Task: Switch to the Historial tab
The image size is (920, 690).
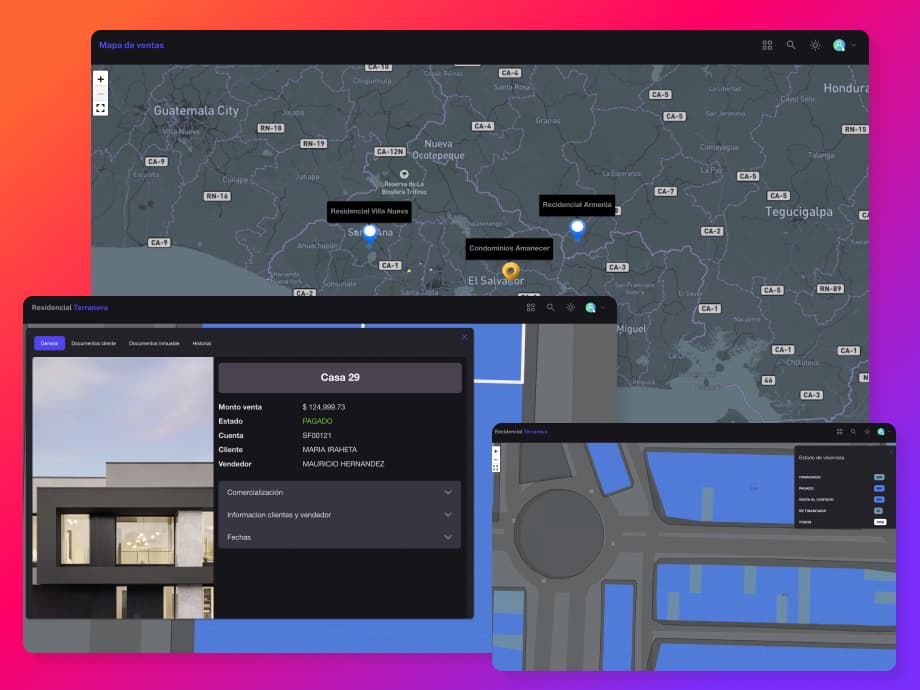Action: click(x=202, y=343)
